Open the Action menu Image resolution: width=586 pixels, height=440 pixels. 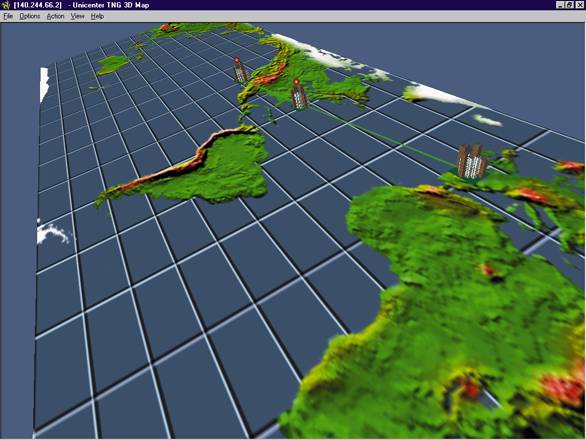coord(55,16)
